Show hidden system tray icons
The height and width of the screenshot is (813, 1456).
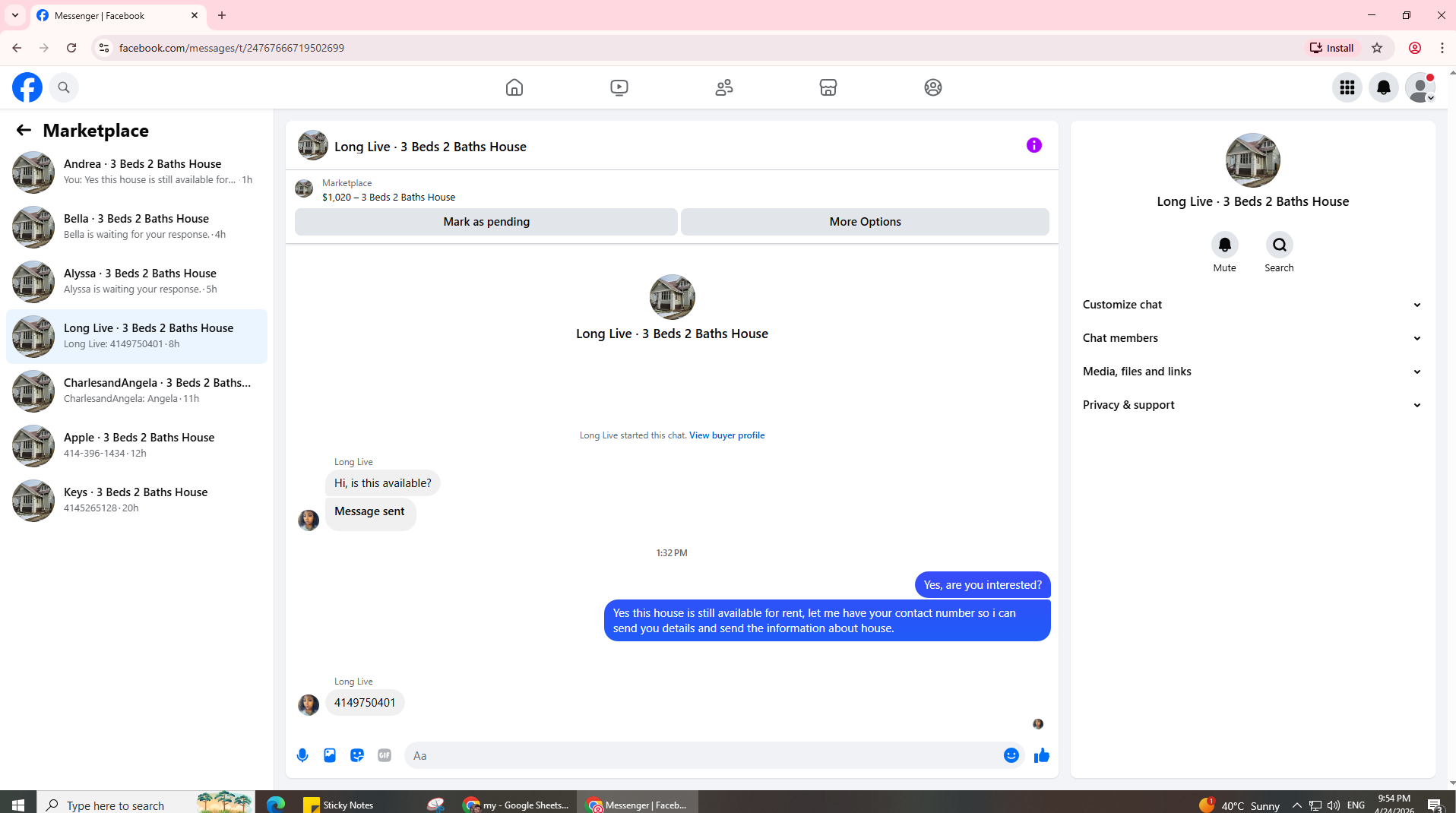[1296, 805]
